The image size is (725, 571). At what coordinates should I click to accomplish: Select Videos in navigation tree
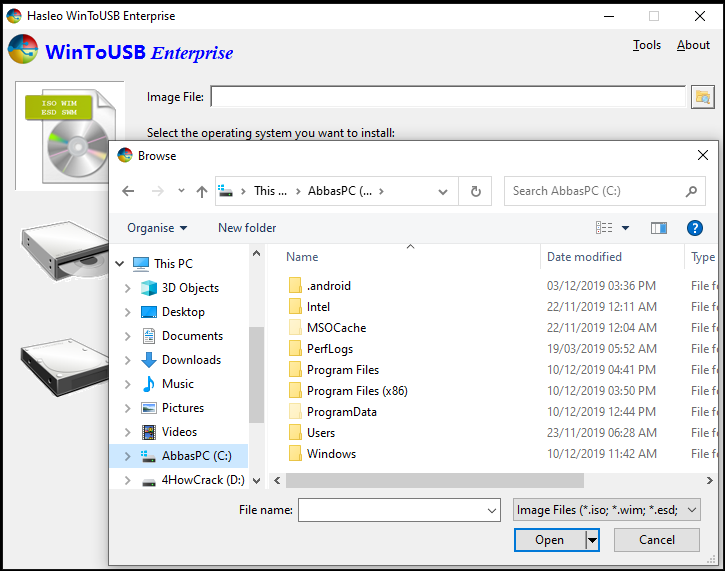pos(179,432)
